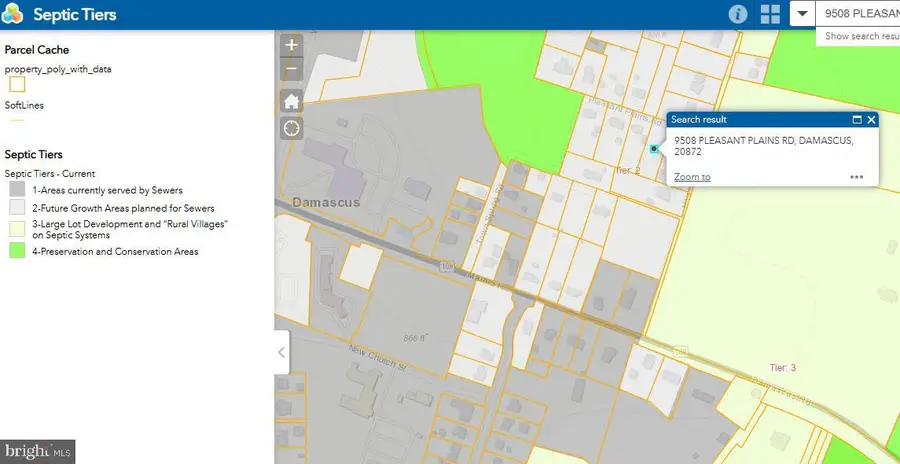Click Show search results hint
The width and height of the screenshot is (900, 464).
862,36
